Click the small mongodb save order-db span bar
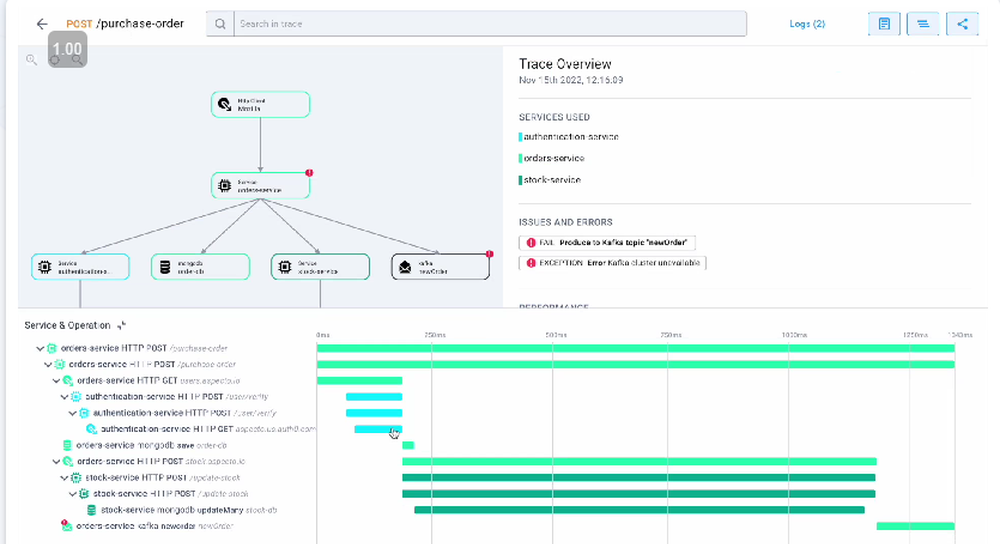This screenshot has width=1000, height=544. tap(408, 445)
